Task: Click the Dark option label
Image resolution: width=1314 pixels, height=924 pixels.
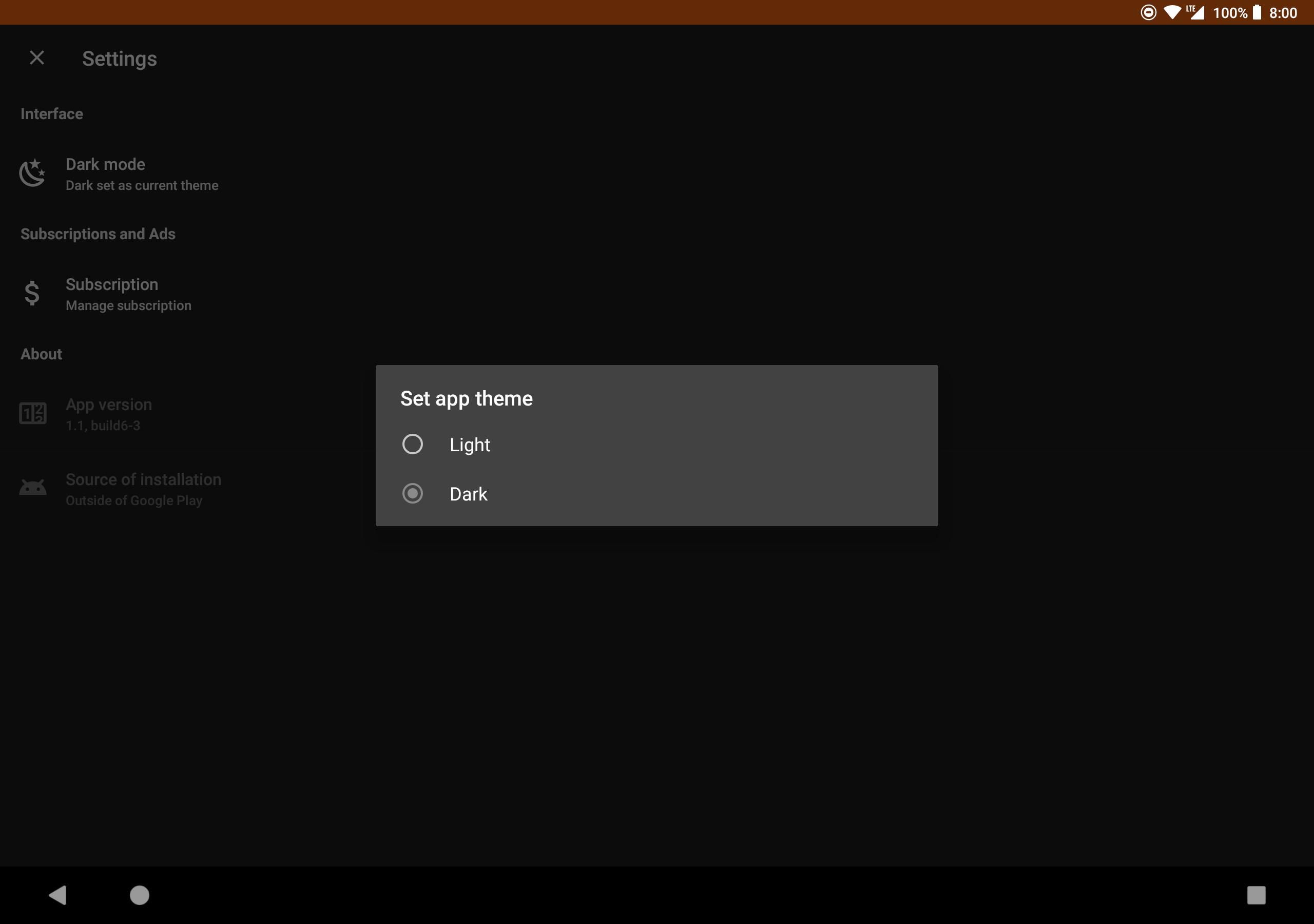Action: 468,494
